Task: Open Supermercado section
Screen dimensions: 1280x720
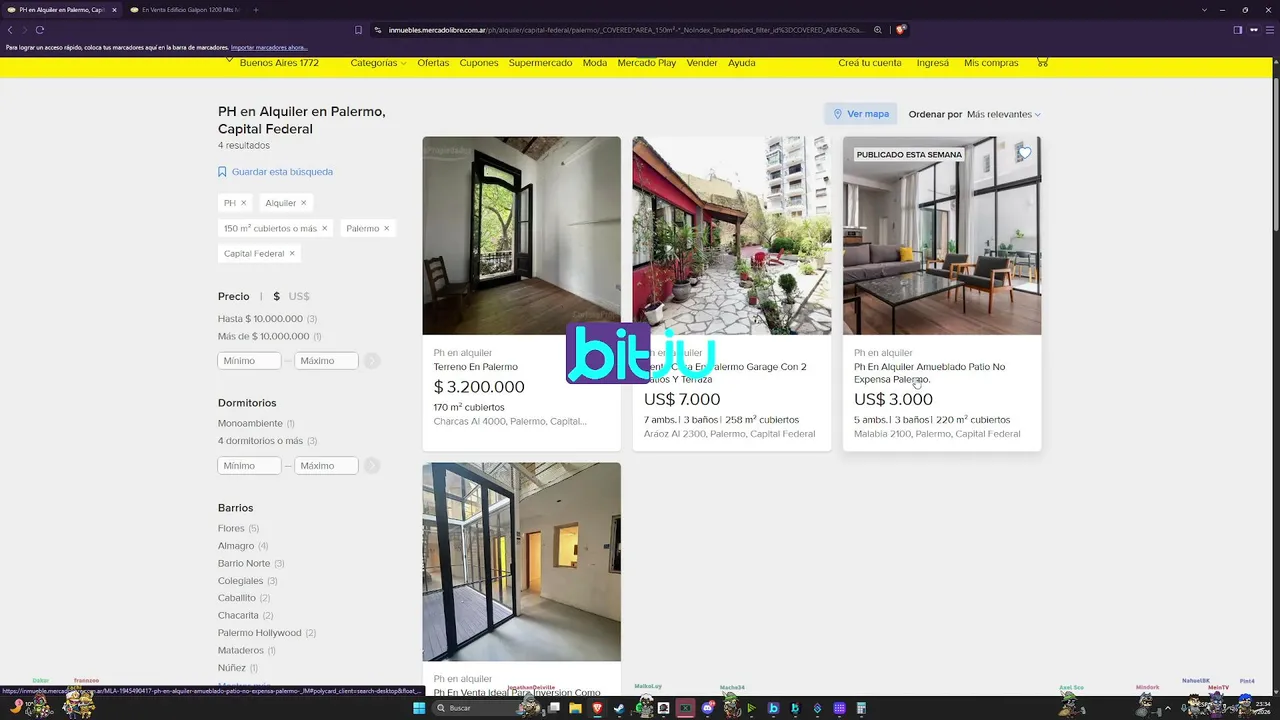Action: [540, 63]
